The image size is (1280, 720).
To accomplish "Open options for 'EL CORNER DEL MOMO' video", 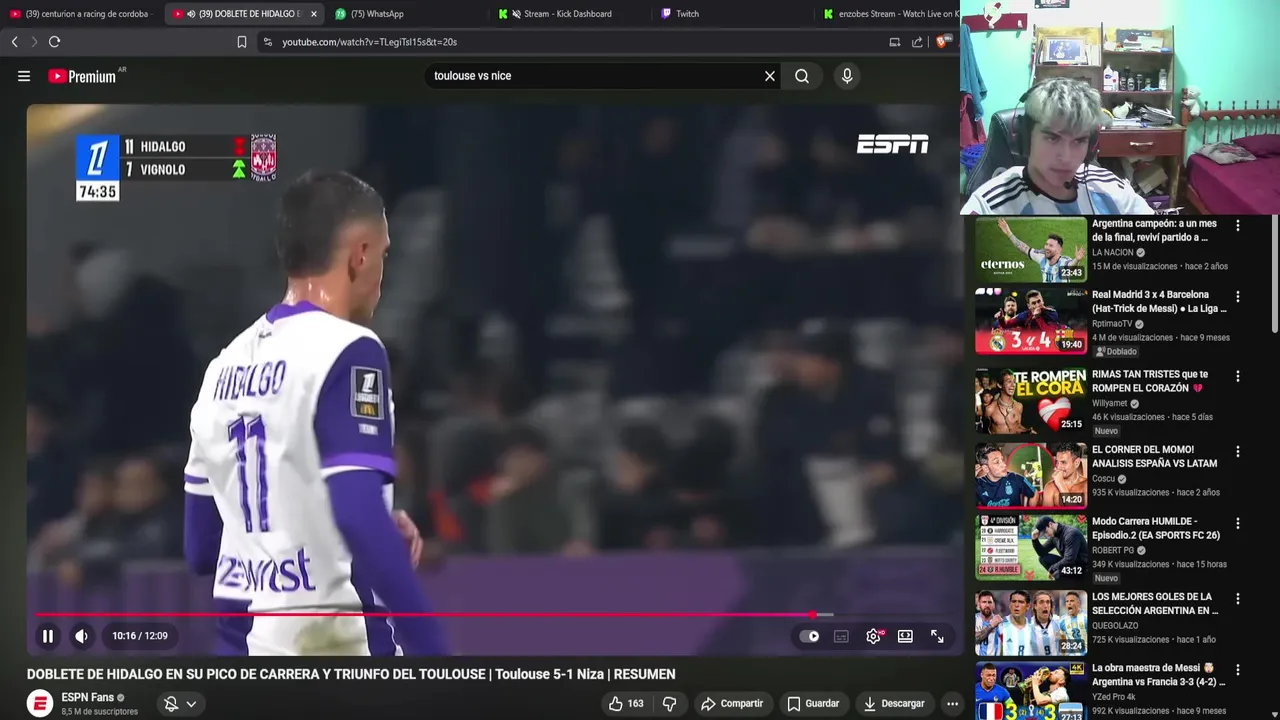I will pos(1238,452).
